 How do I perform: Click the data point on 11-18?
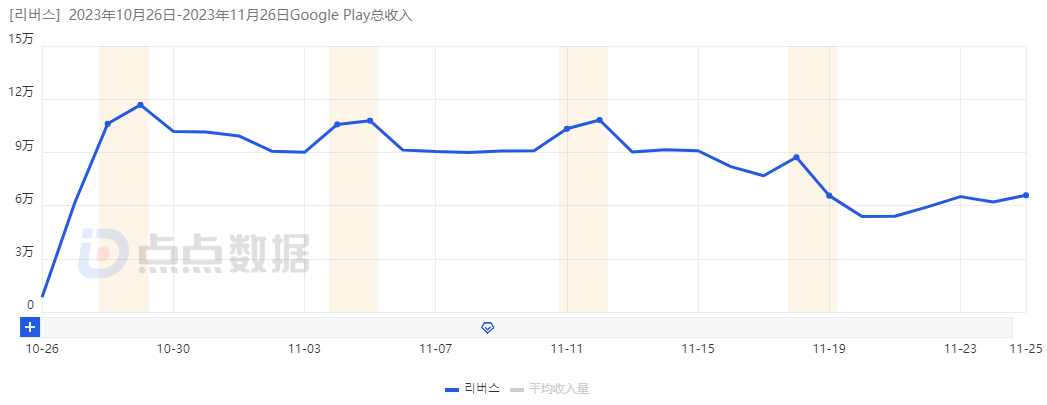point(796,157)
